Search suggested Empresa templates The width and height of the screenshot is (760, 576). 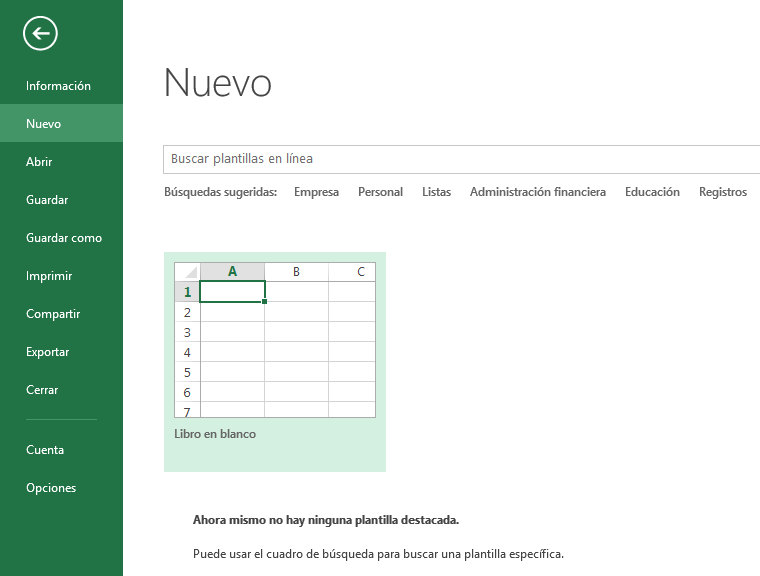tap(316, 192)
